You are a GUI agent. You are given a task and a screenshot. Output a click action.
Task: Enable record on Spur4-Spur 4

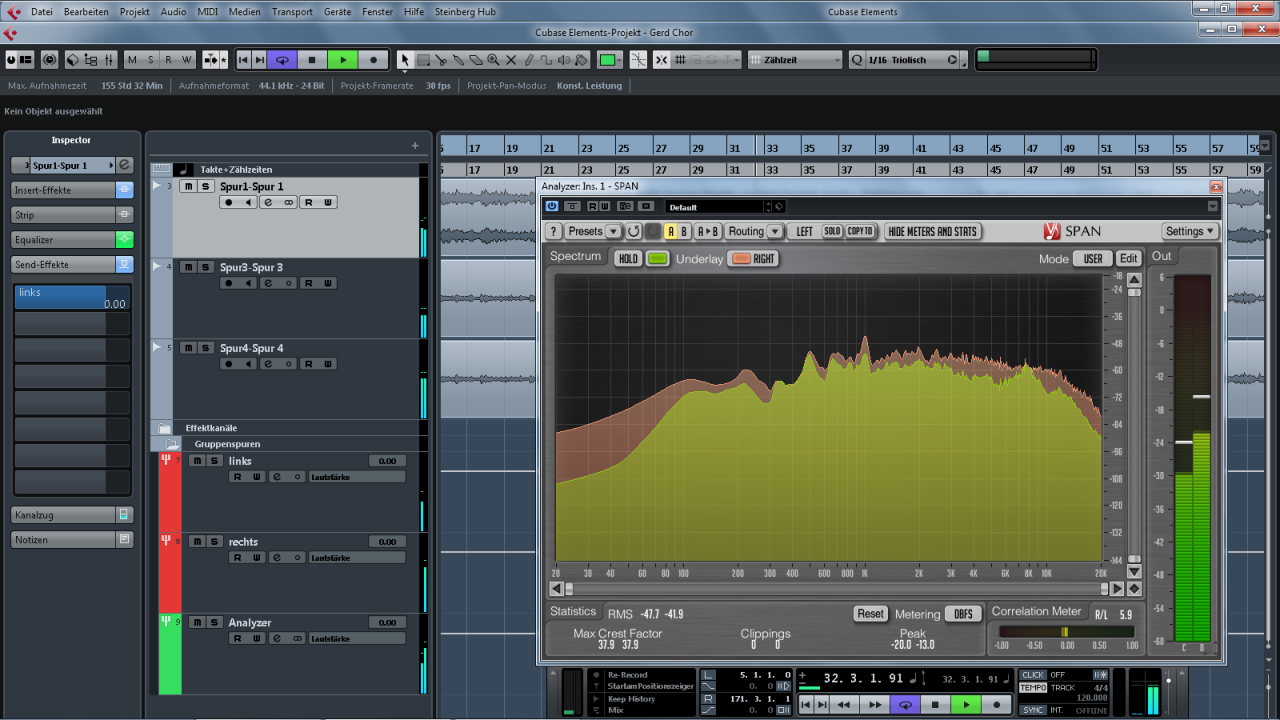(x=228, y=364)
